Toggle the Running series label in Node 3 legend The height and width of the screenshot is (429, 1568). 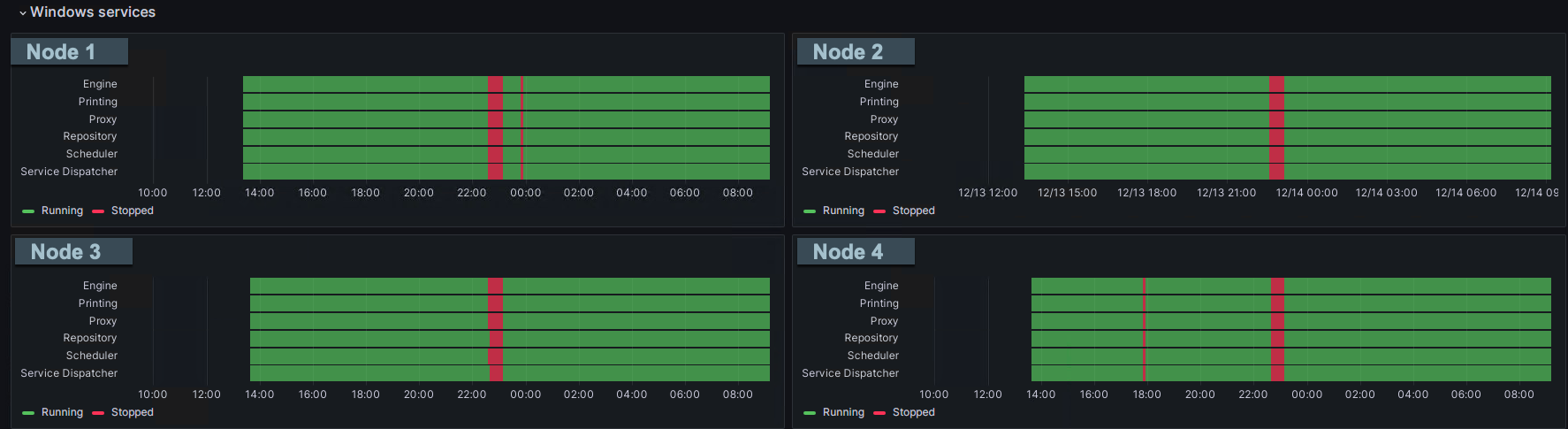(62, 412)
